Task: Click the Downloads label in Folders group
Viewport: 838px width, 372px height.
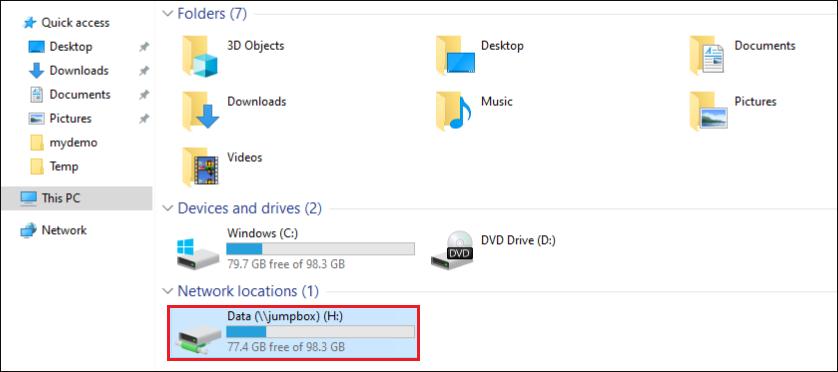Action: click(257, 102)
